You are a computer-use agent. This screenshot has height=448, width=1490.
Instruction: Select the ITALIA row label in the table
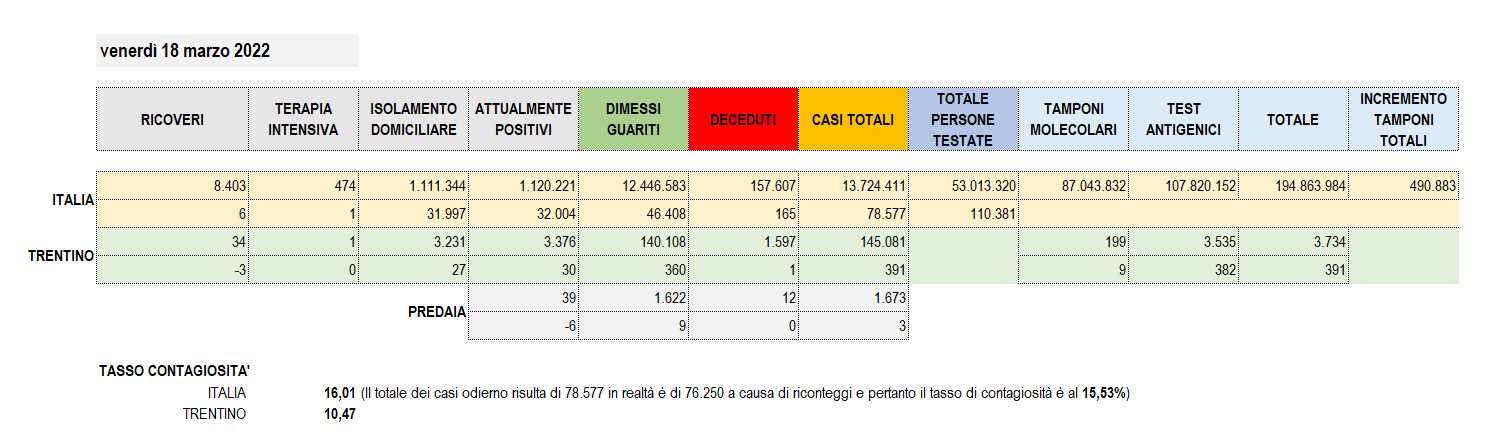(73, 200)
